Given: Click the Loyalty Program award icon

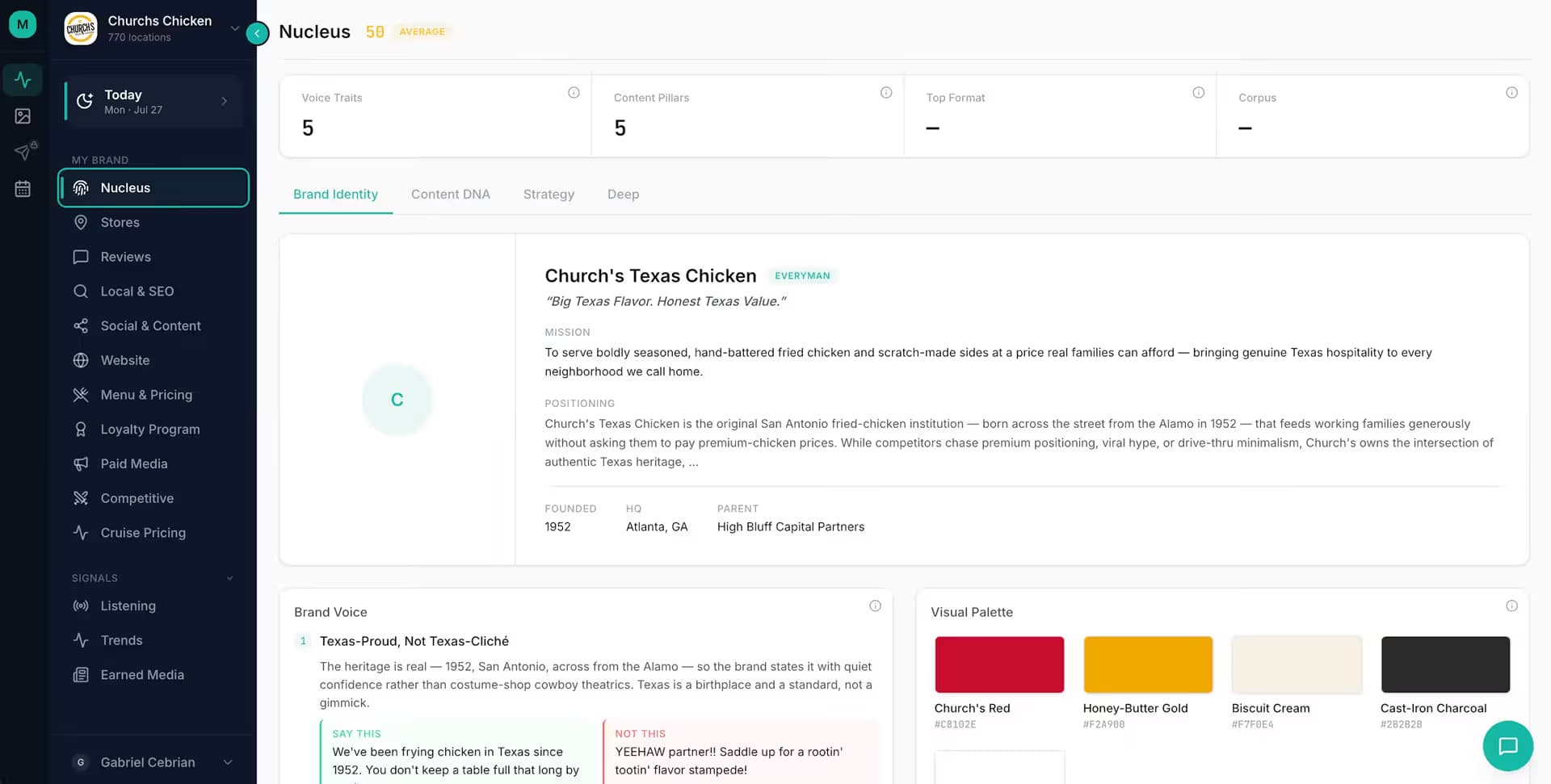Looking at the screenshot, I should (x=81, y=430).
